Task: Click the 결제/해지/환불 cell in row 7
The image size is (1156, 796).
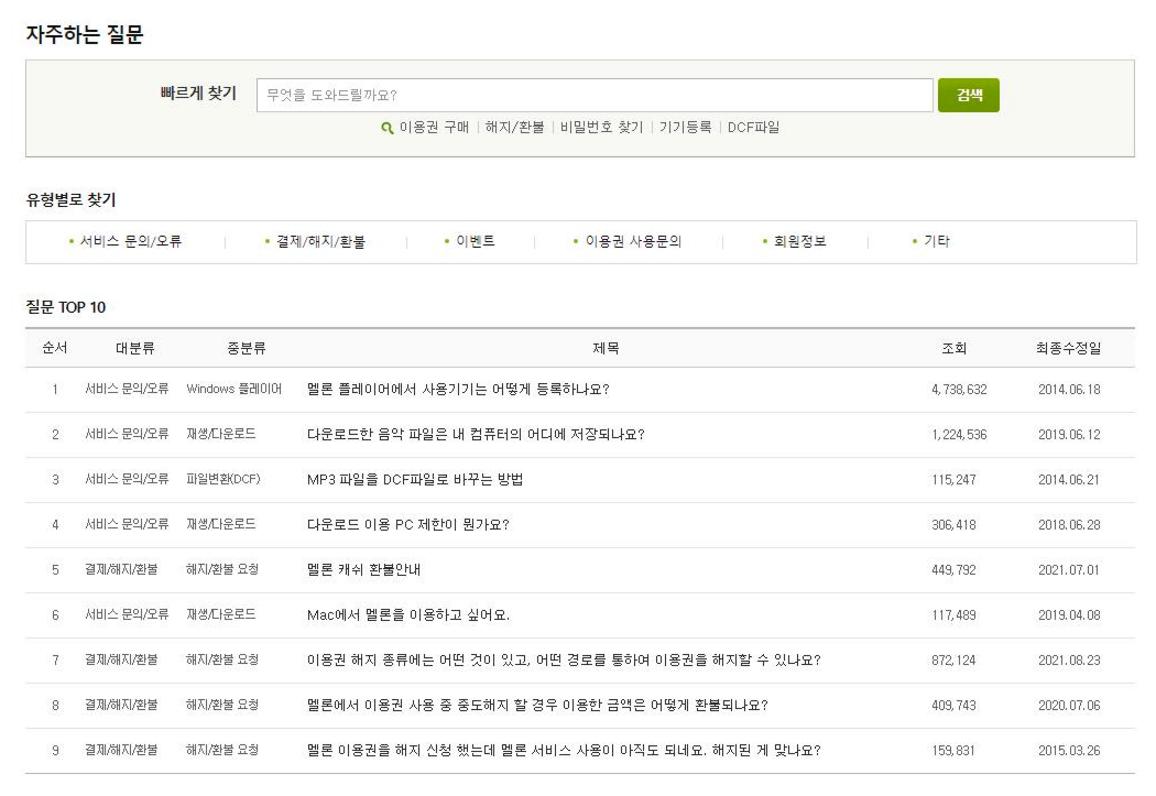Action: coord(121,660)
